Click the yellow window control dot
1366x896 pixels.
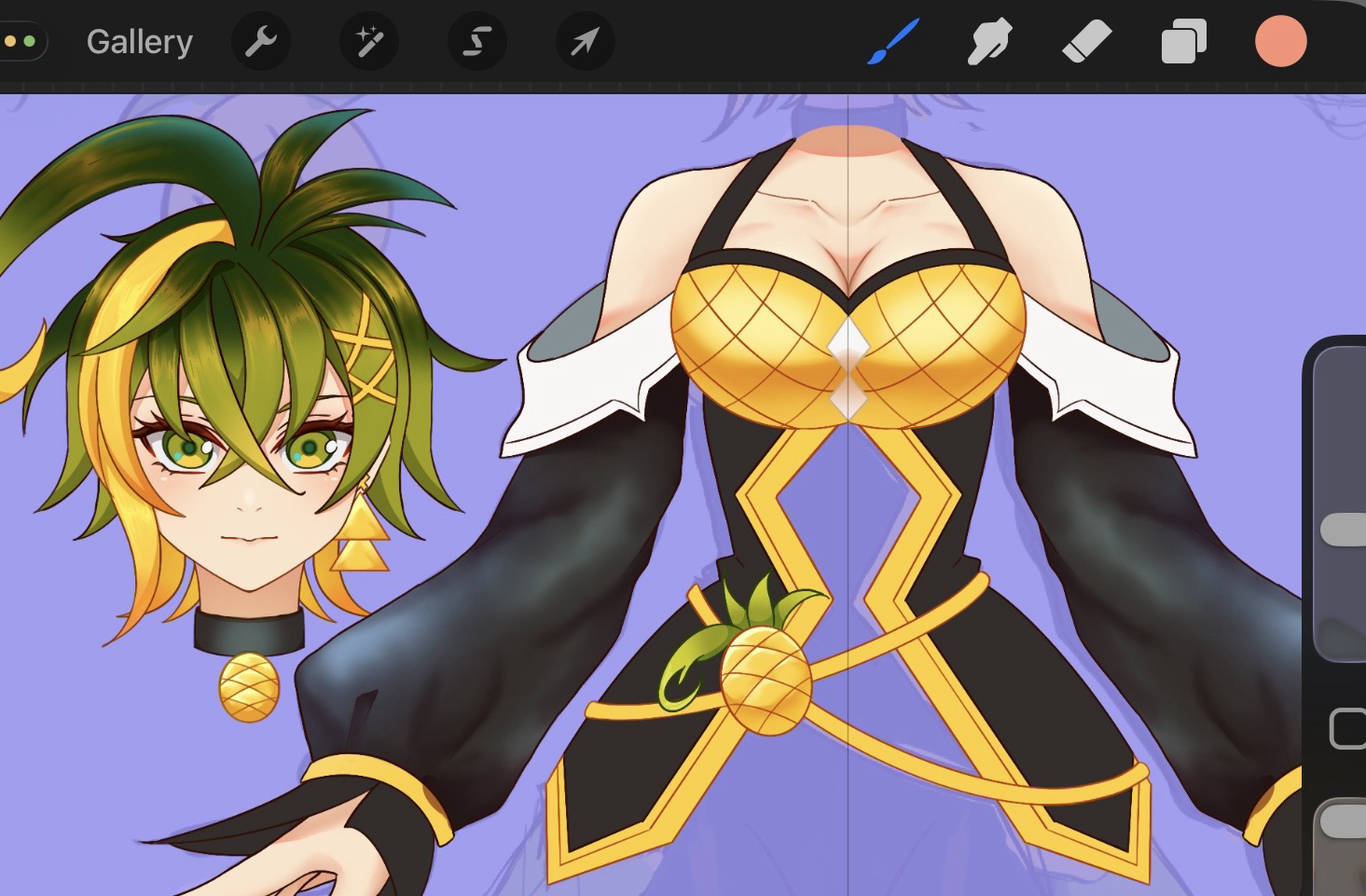click(x=11, y=42)
